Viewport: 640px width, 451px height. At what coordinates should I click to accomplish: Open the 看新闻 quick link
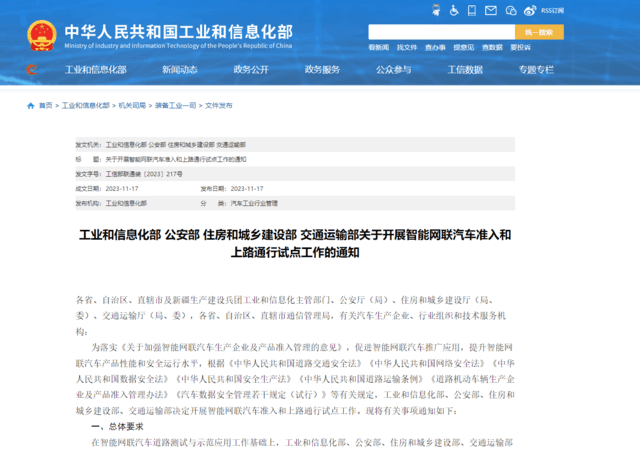[x=378, y=47]
